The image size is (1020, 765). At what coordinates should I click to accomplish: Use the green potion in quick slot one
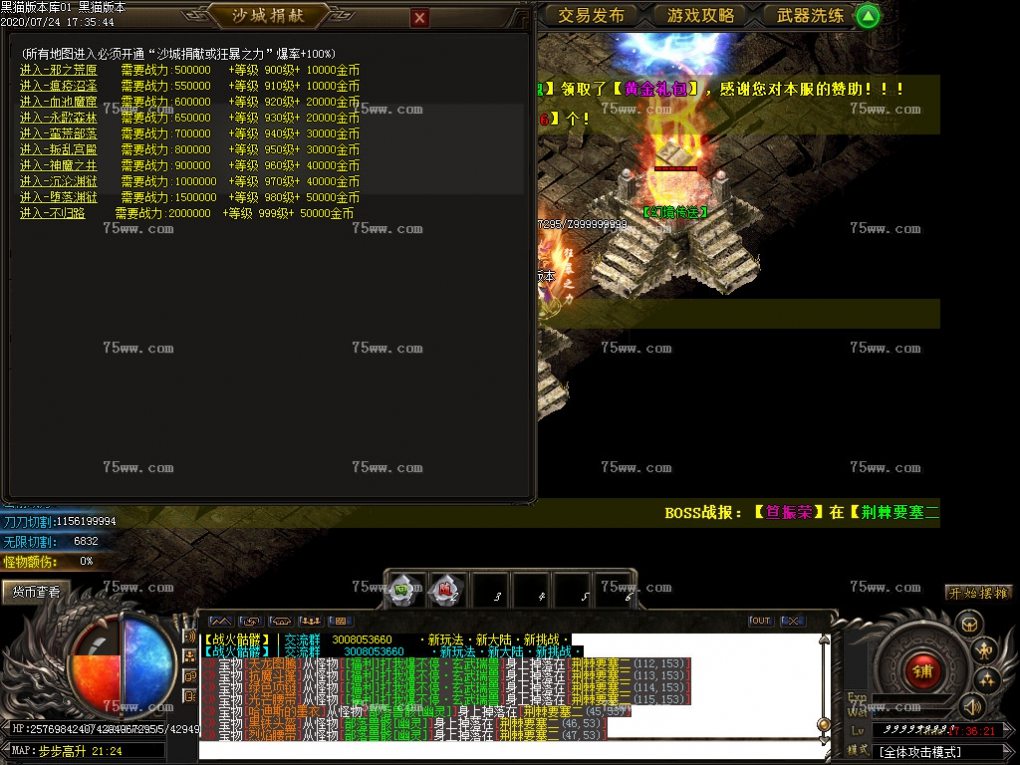click(404, 590)
